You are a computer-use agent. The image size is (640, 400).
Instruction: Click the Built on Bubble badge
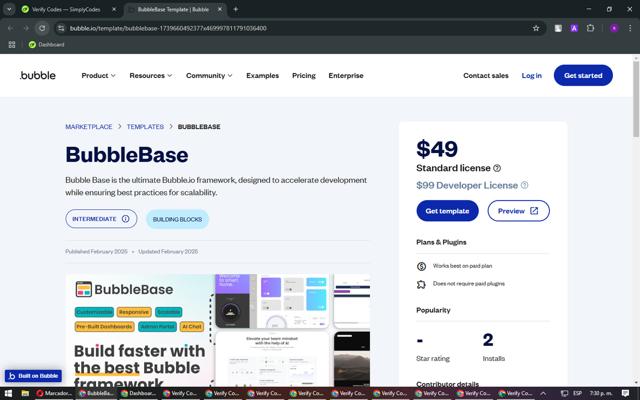[33, 376]
